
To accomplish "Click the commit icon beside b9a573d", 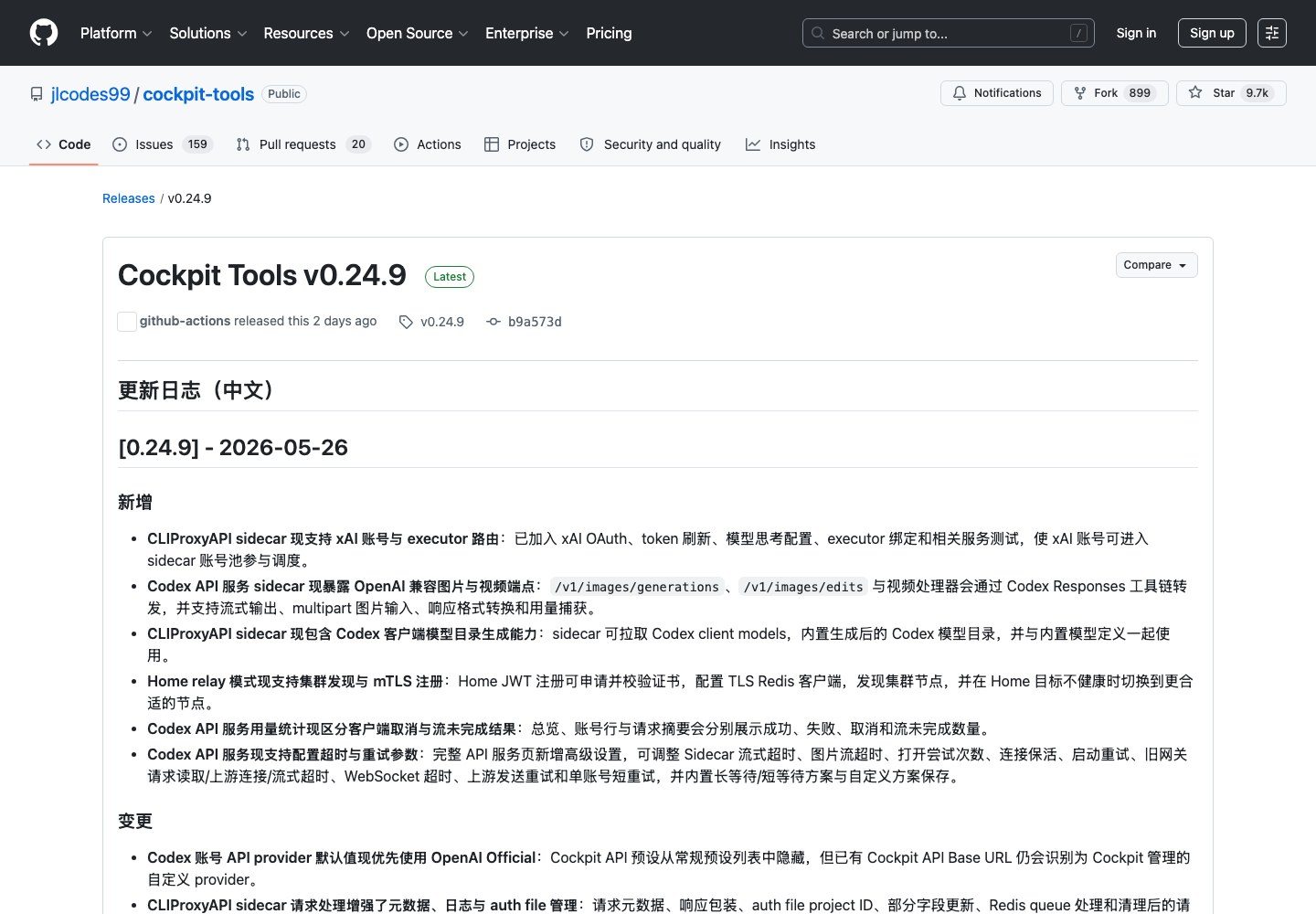I will click(493, 322).
